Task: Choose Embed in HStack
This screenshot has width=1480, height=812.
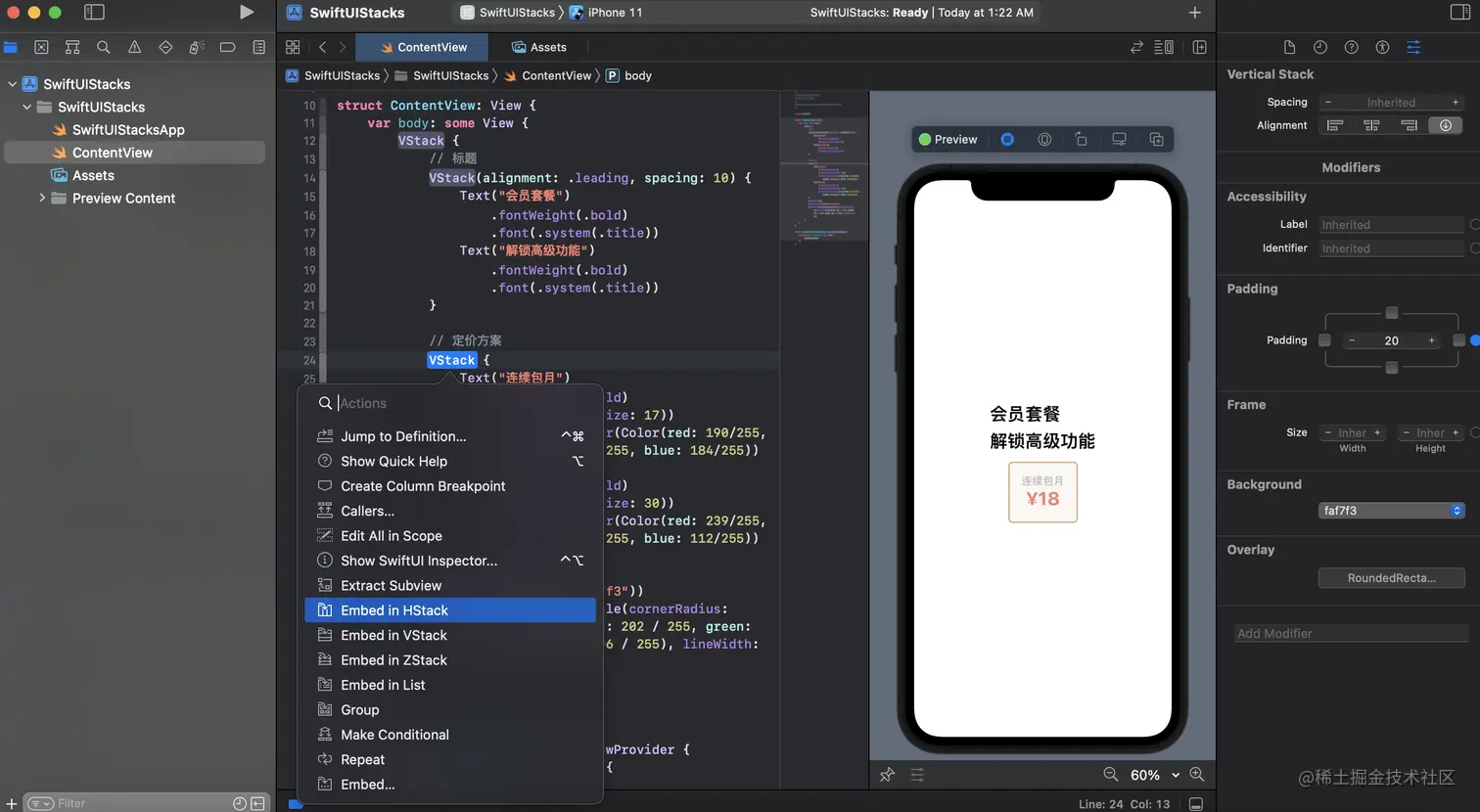Action: [450, 610]
